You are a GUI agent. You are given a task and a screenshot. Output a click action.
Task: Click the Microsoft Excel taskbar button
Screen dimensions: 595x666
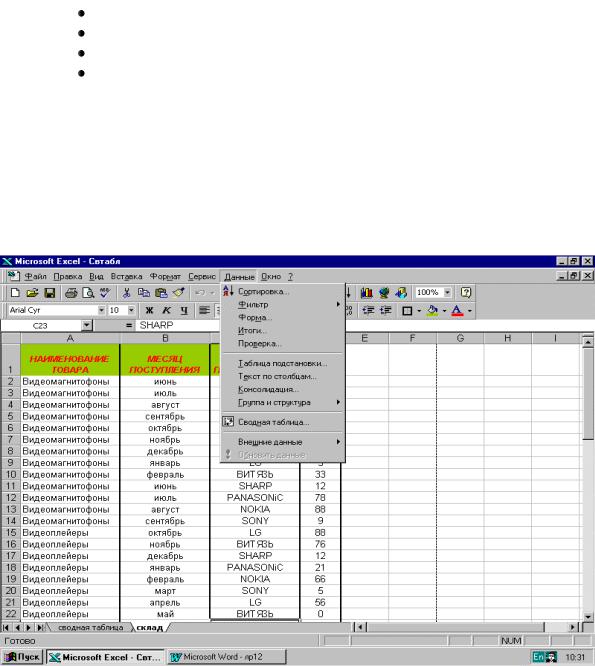point(105,657)
